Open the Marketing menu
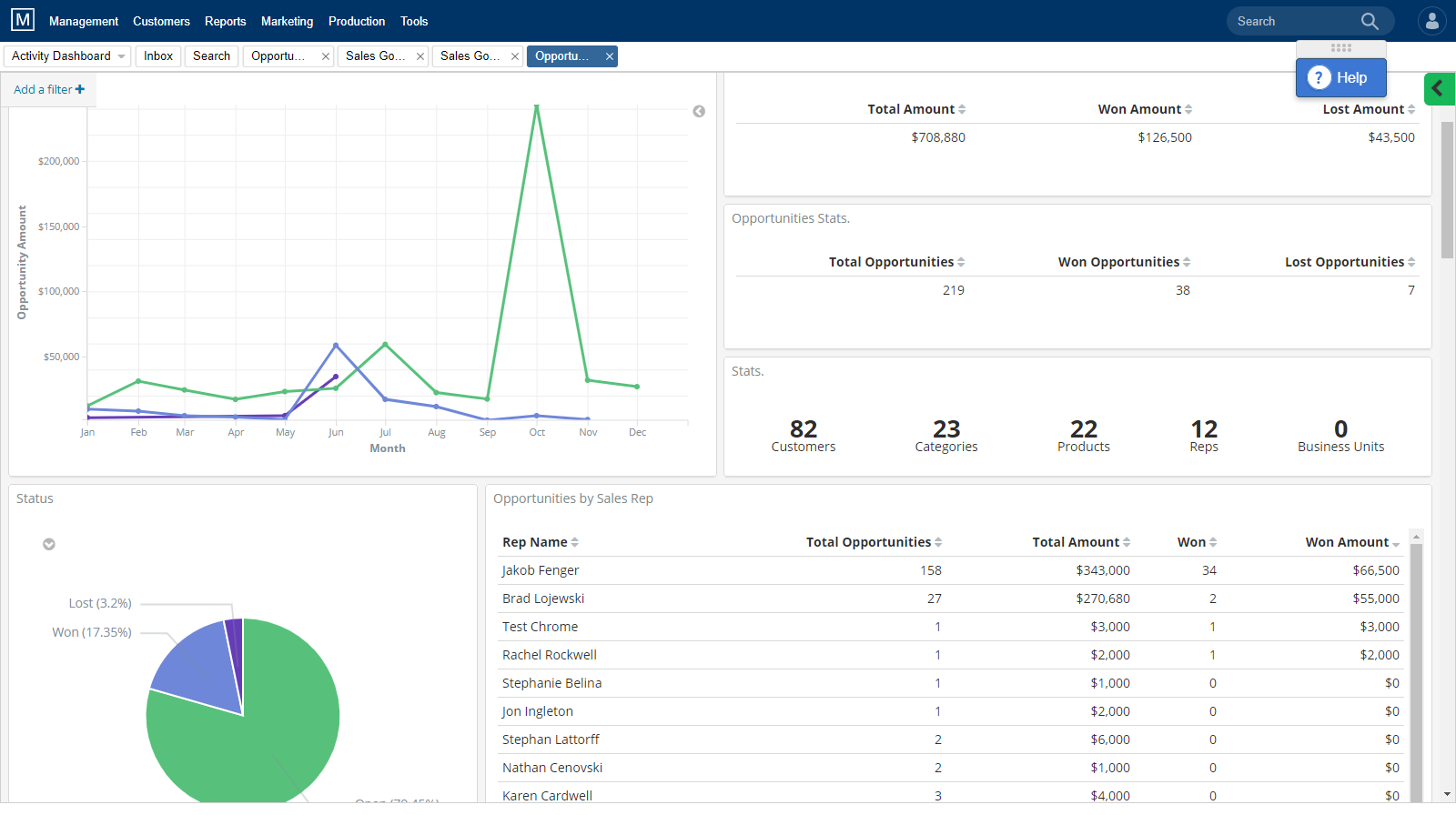Viewport: 1456px width, 815px height. pos(287,21)
